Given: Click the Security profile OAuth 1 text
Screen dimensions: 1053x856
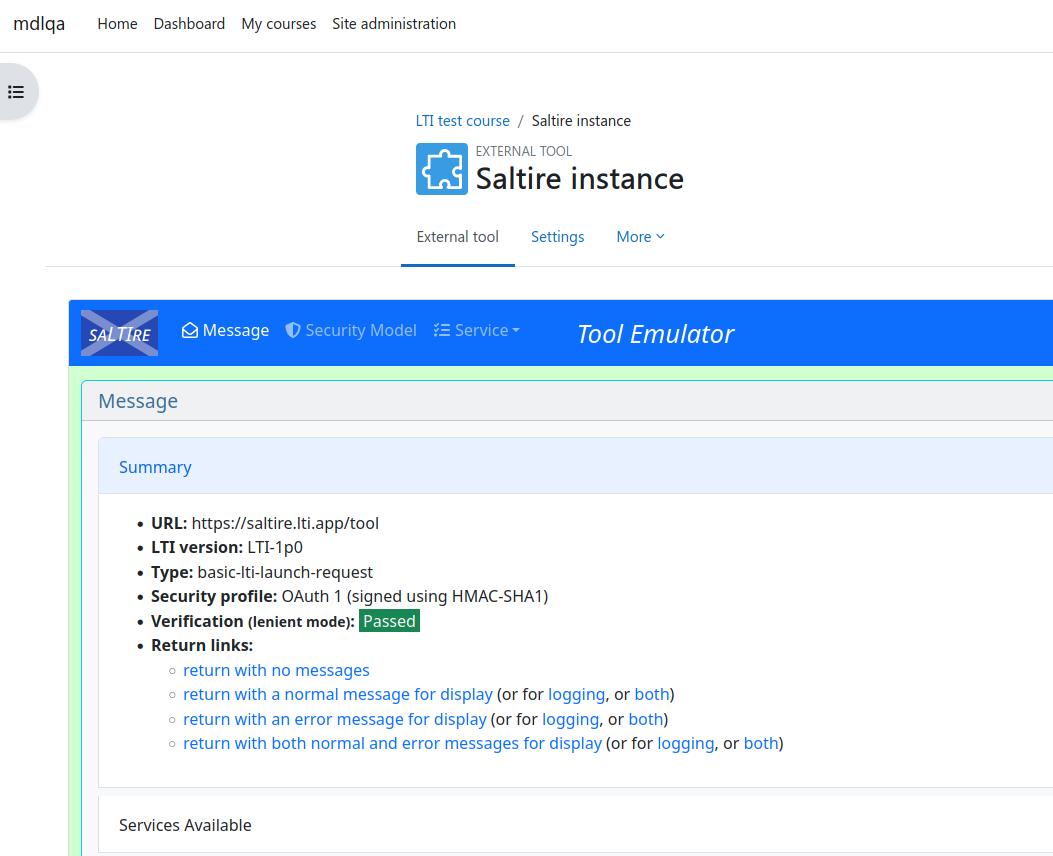Looking at the screenshot, I should 415,596.
